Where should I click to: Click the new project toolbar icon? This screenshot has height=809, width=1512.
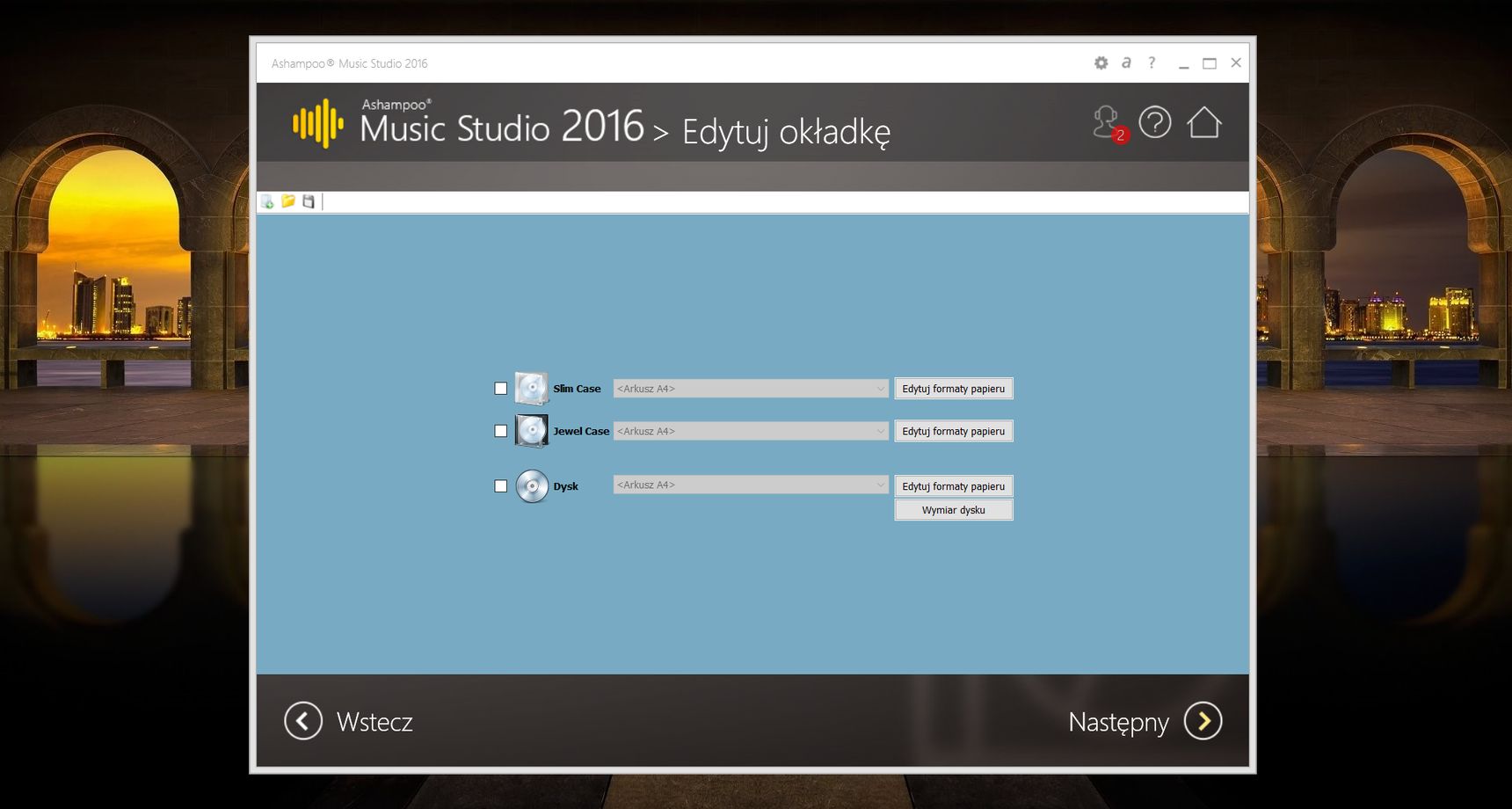pyautogui.click(x=267, y=202)
